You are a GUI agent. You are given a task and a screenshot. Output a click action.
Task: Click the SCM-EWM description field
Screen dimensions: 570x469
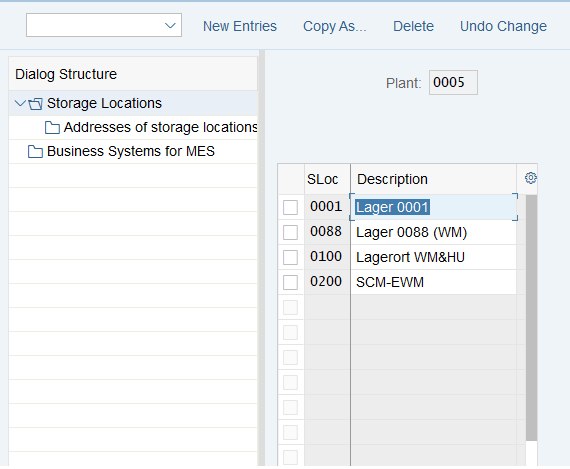[x=434, y=282]
